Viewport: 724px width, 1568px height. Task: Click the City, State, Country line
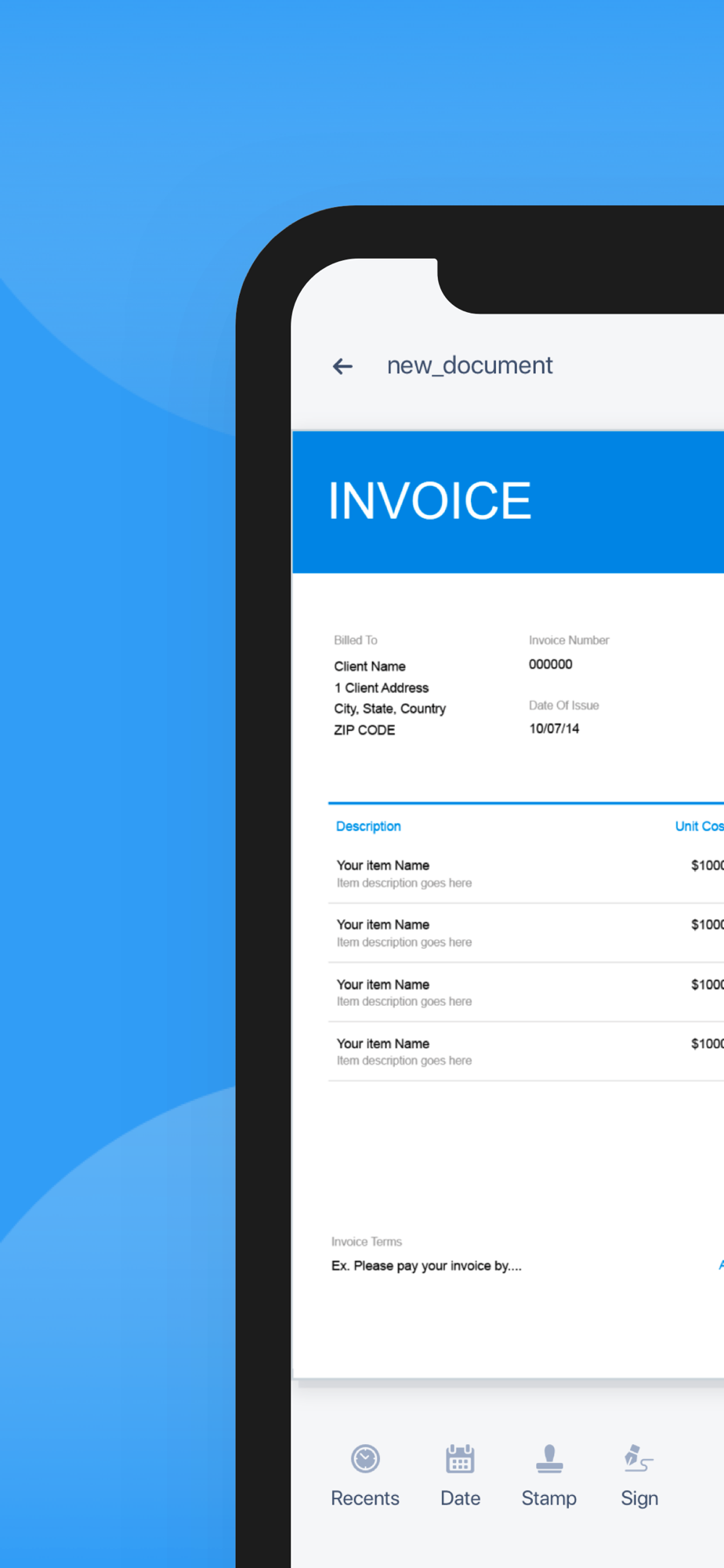pos(389,709)
